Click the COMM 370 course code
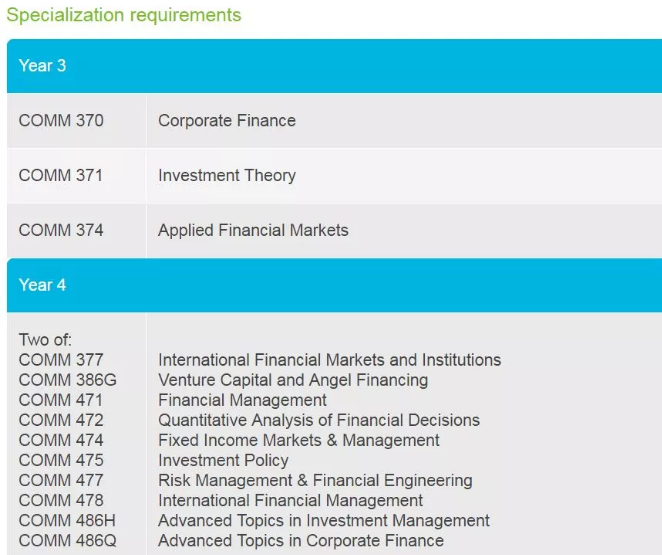662x555 pixels. click(x=61, y=121)
